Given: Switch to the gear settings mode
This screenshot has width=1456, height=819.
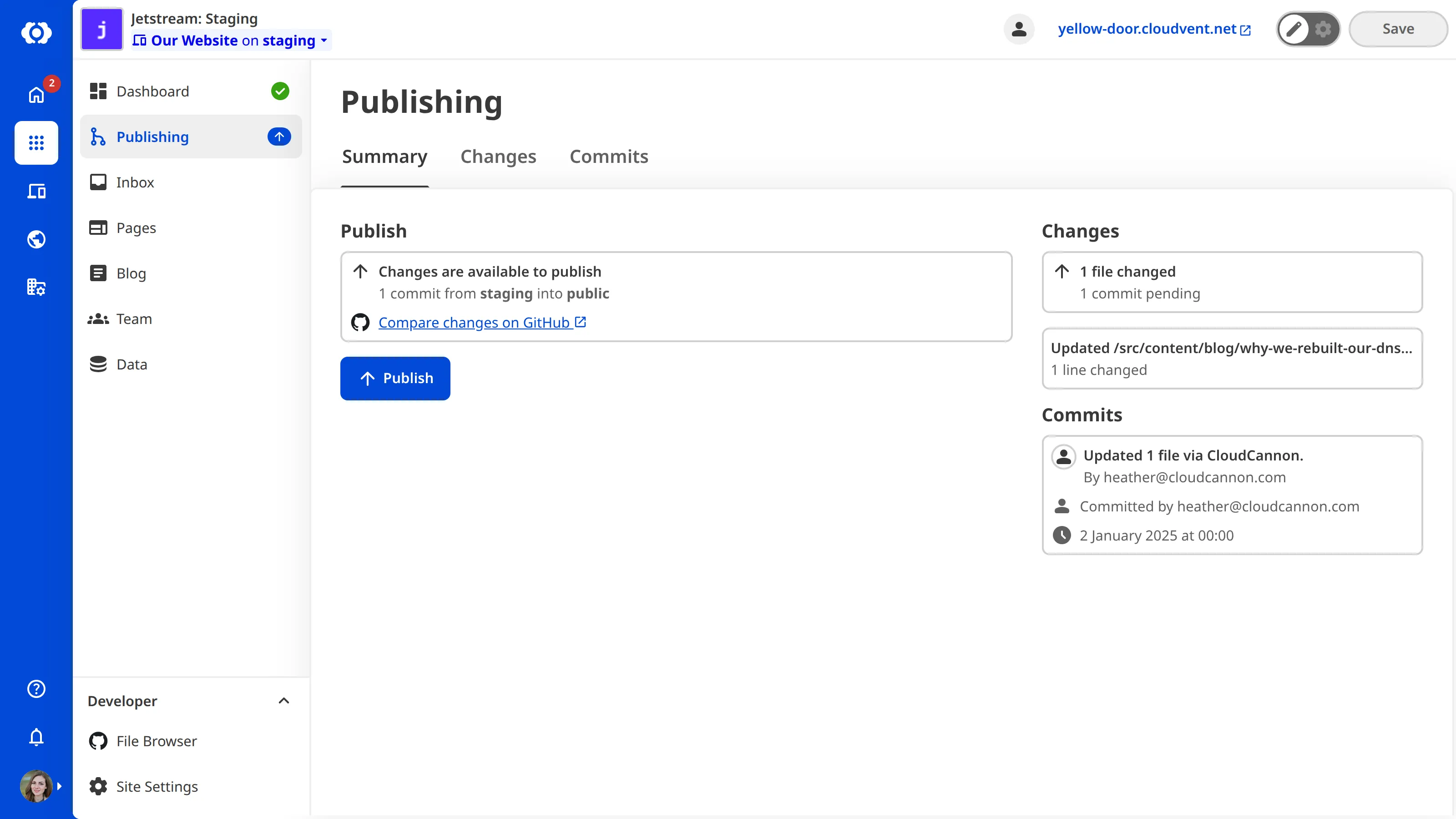Looking at the screenshot, I should 1323,29.
